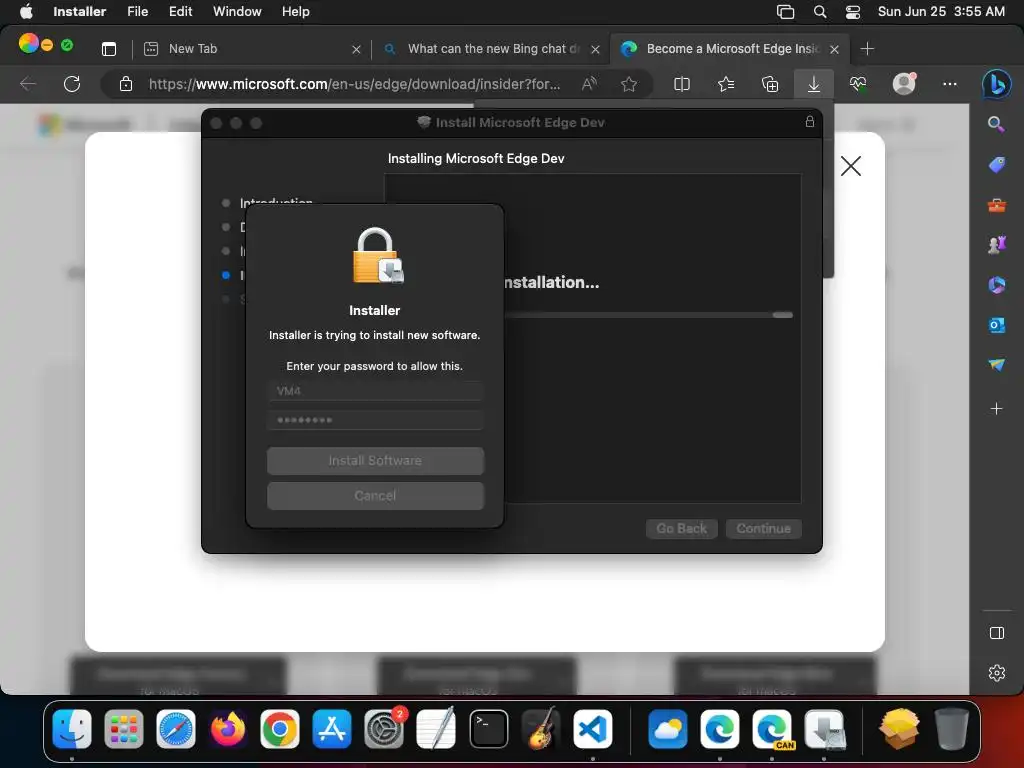Close the New Tab tab
Screen dimensions: 1024x768
tap(356, 49)
